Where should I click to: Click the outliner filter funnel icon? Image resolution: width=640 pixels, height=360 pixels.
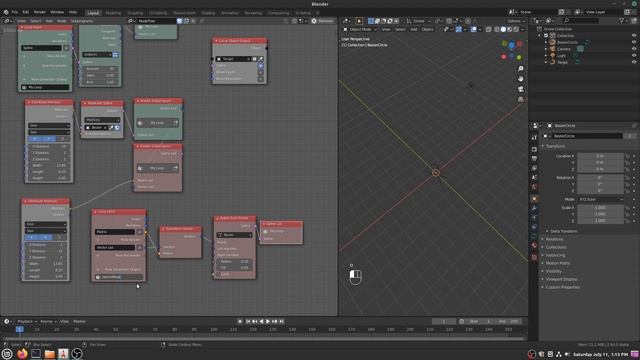(622, 20)
